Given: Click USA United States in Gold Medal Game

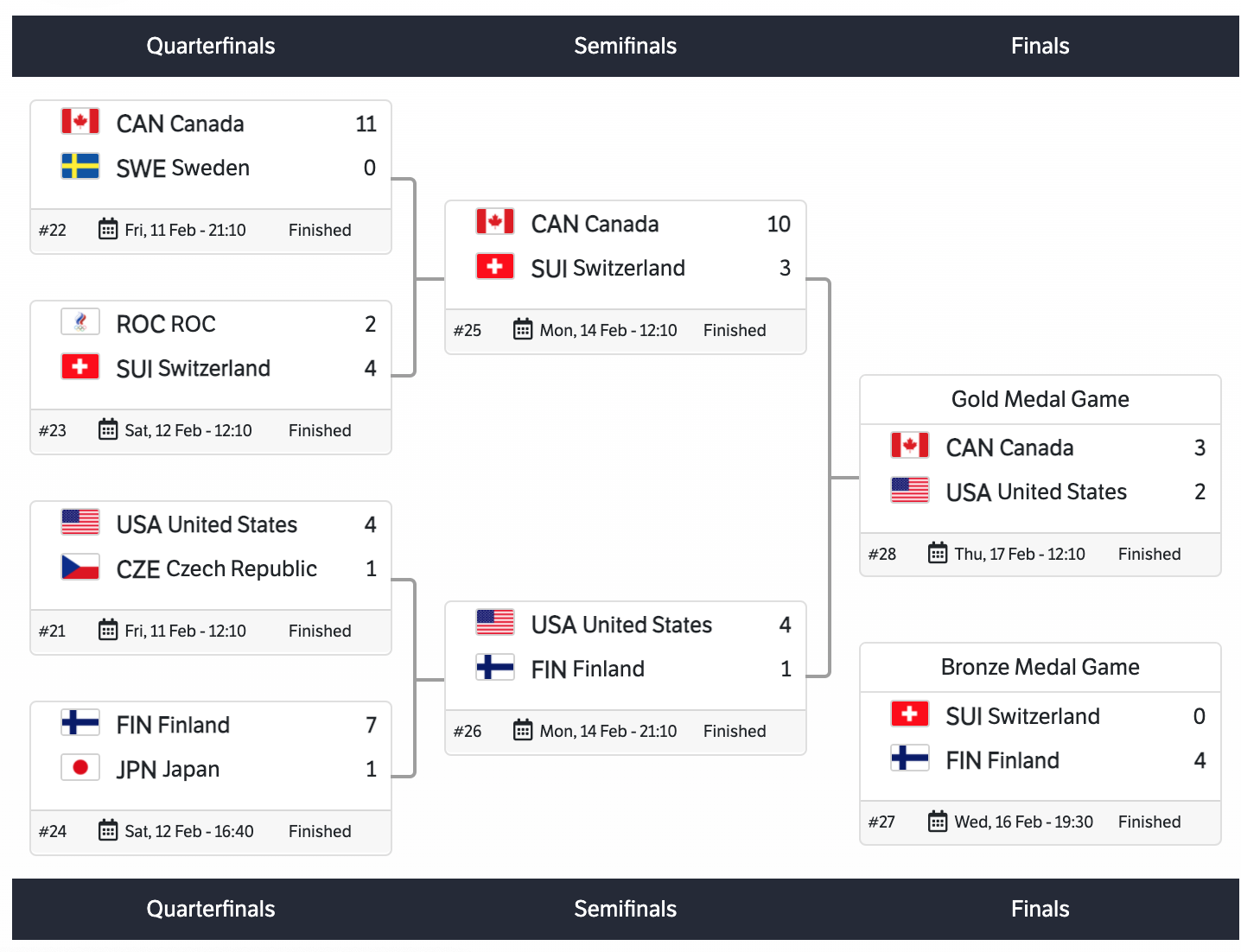Looking at the screenshot, I should click(1036, 492).
